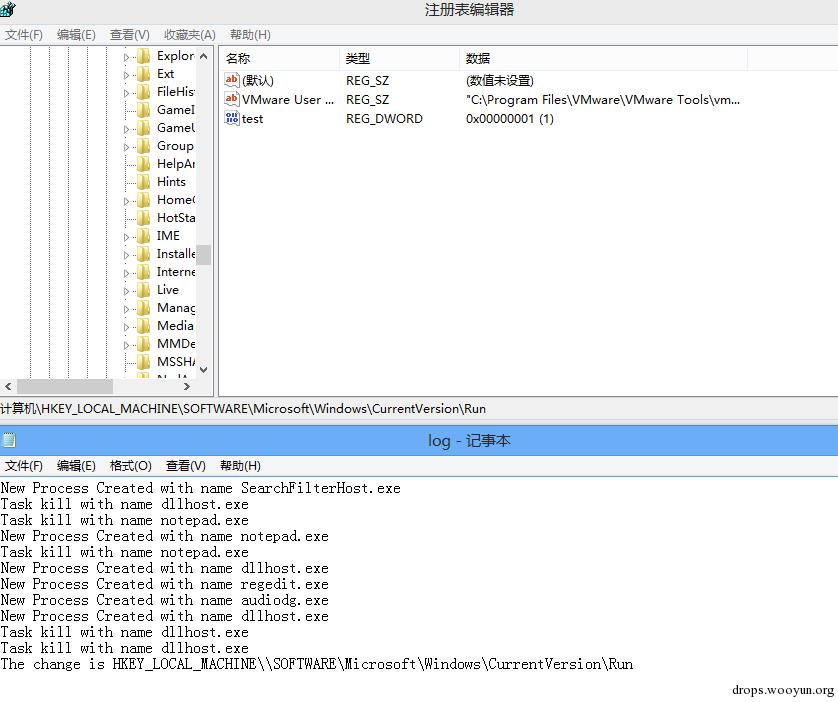838x702 pixels.
Task: Click the tree's horizontal scroll right arrow
Action: click(x=187, y=386)
